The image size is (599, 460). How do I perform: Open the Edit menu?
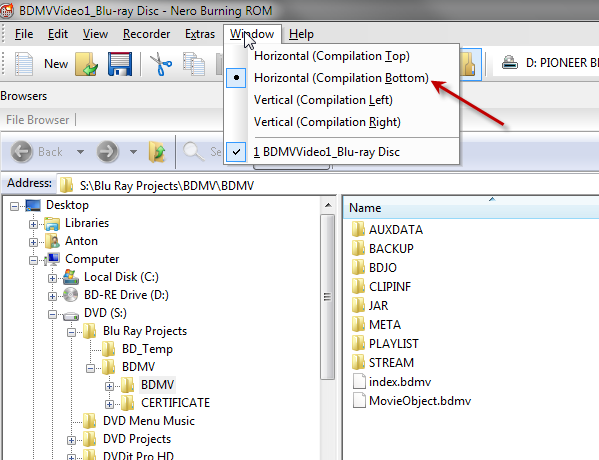click(58, 34)
